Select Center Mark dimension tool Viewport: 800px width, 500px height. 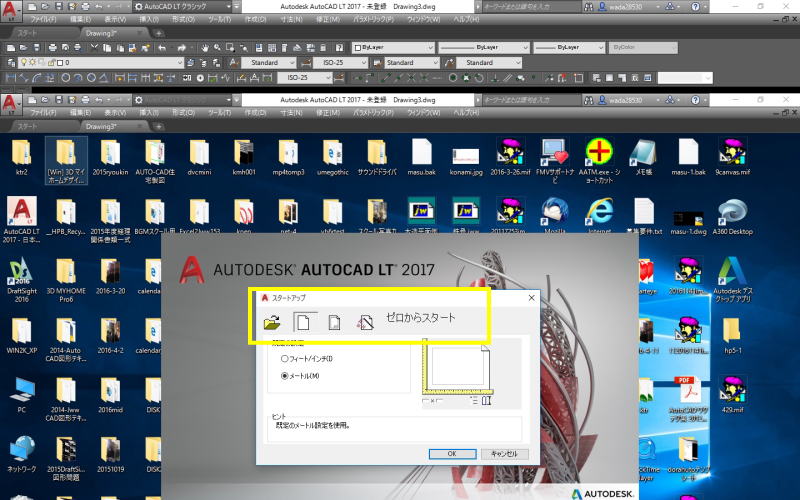tap(200, 78)
